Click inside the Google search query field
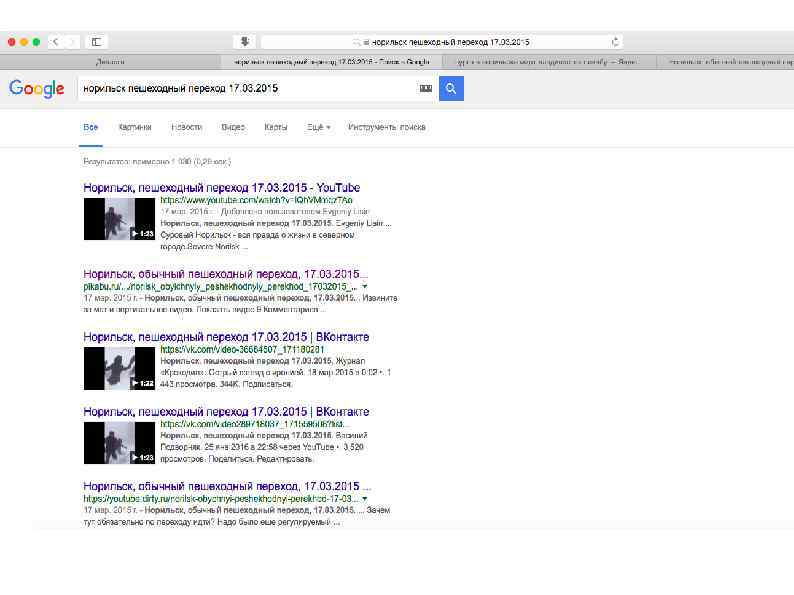The height and width of the screenshot is (595, 794). coord(248,89)
